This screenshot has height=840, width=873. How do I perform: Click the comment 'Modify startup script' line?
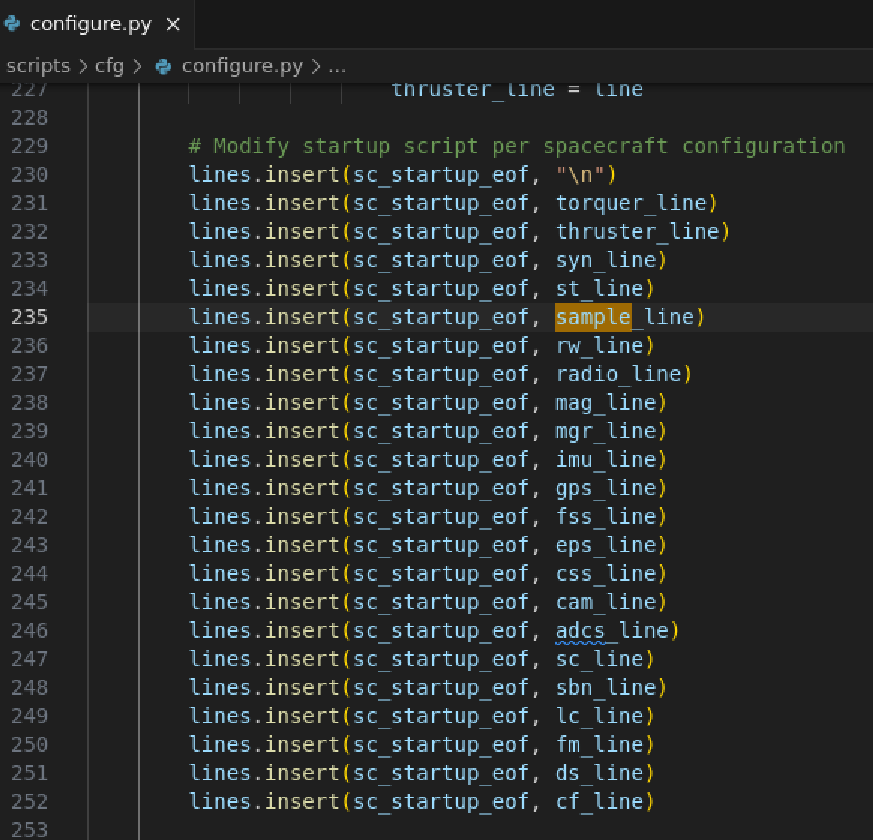517,146
